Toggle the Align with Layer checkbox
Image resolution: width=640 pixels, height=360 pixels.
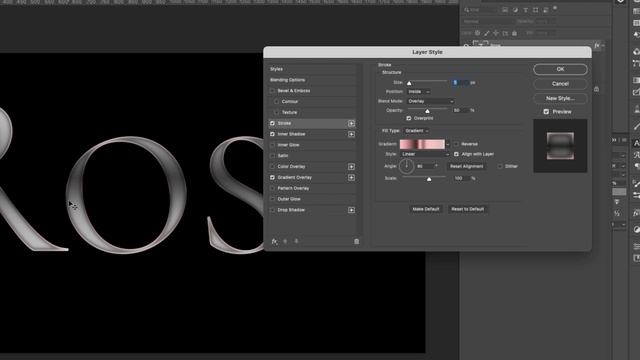pyautogui.click(x=456, y=154)
